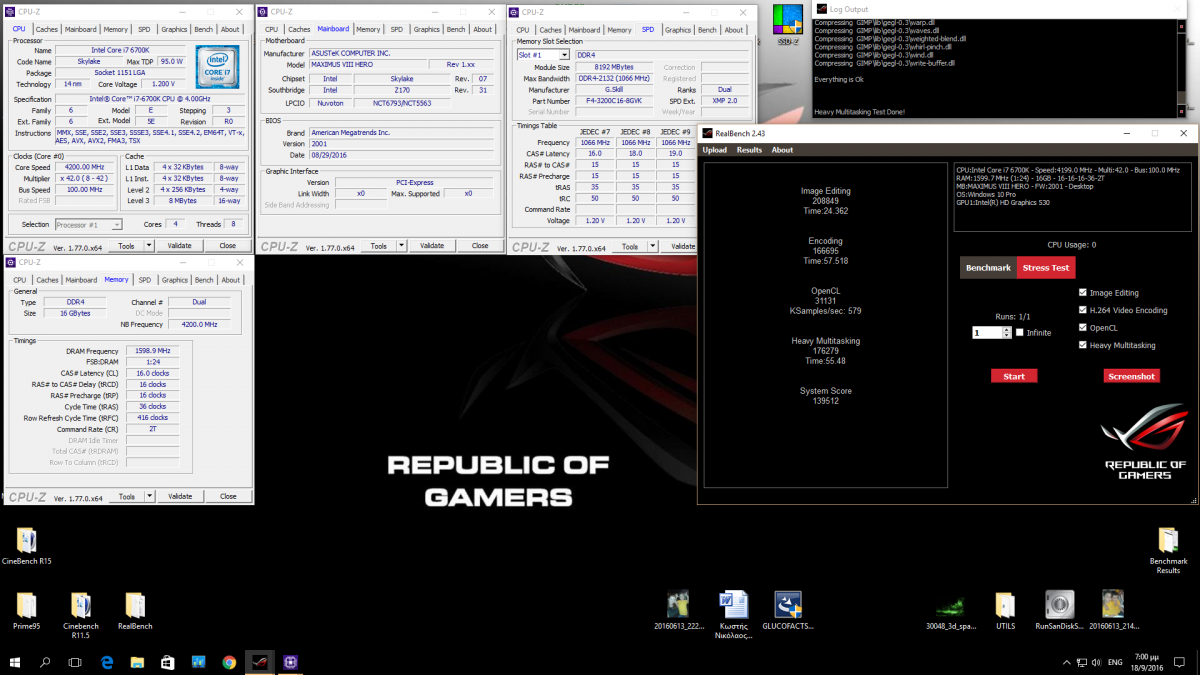This screenshot has height=675, width=1200.
Task: Launch Google Chrome from the taskbar
Action: [x=229, y=662]
